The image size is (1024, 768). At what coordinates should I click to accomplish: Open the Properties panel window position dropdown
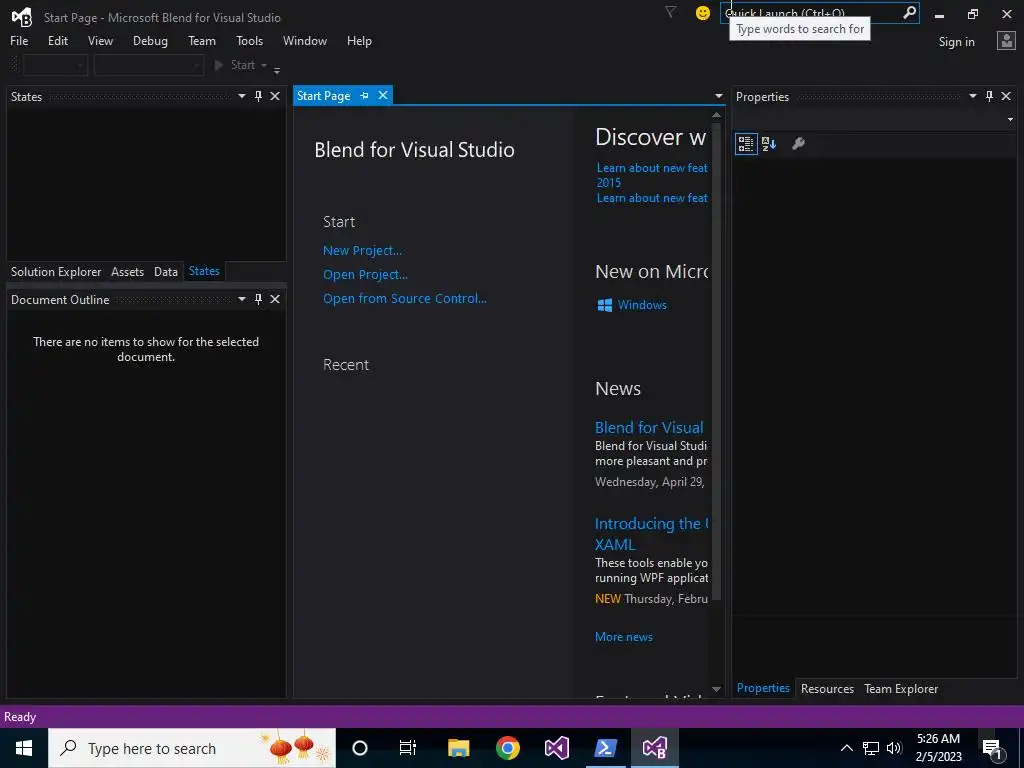(x=972, y=96)
